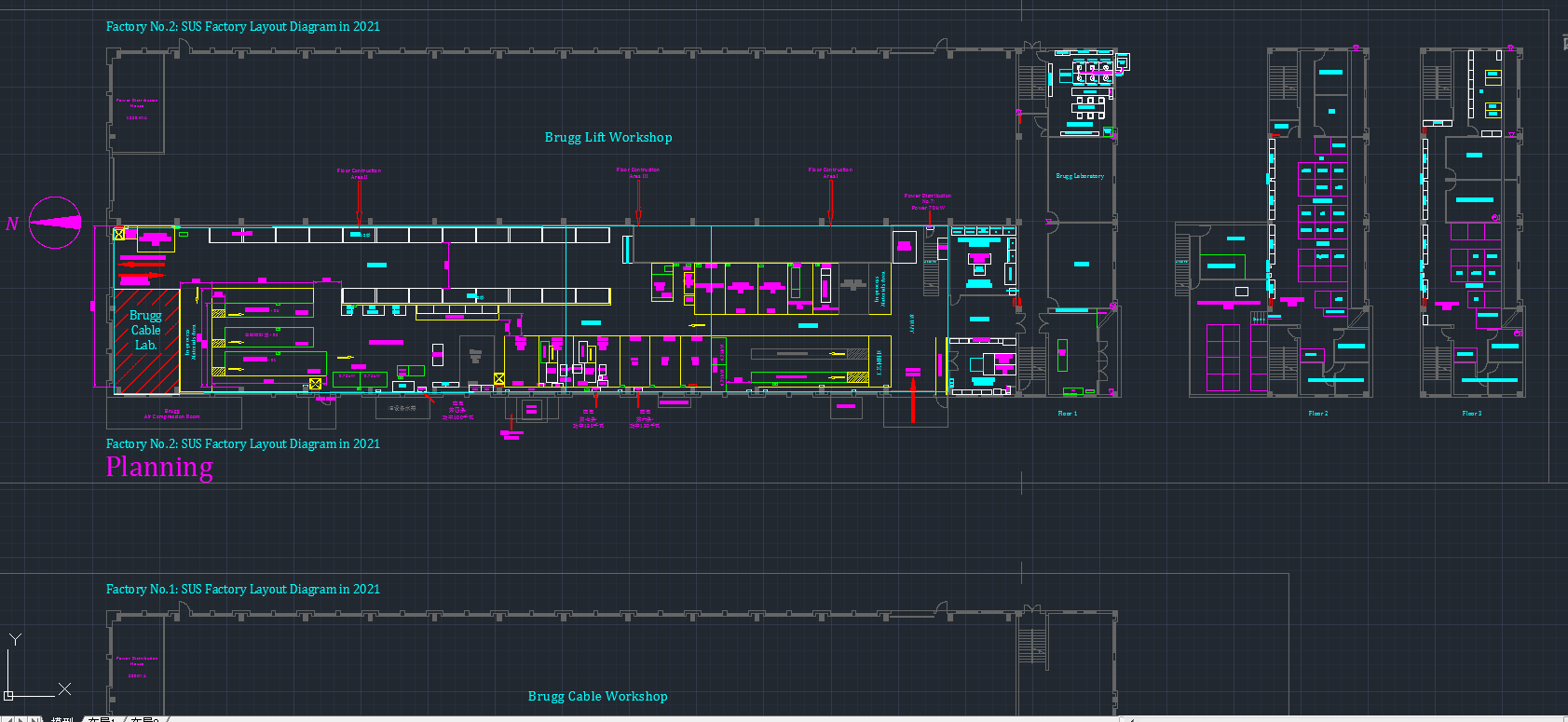The width and height of the screenshot is (1568, 722).
Task: Click the Floor Construction Area I annotation
Action: 830,172
